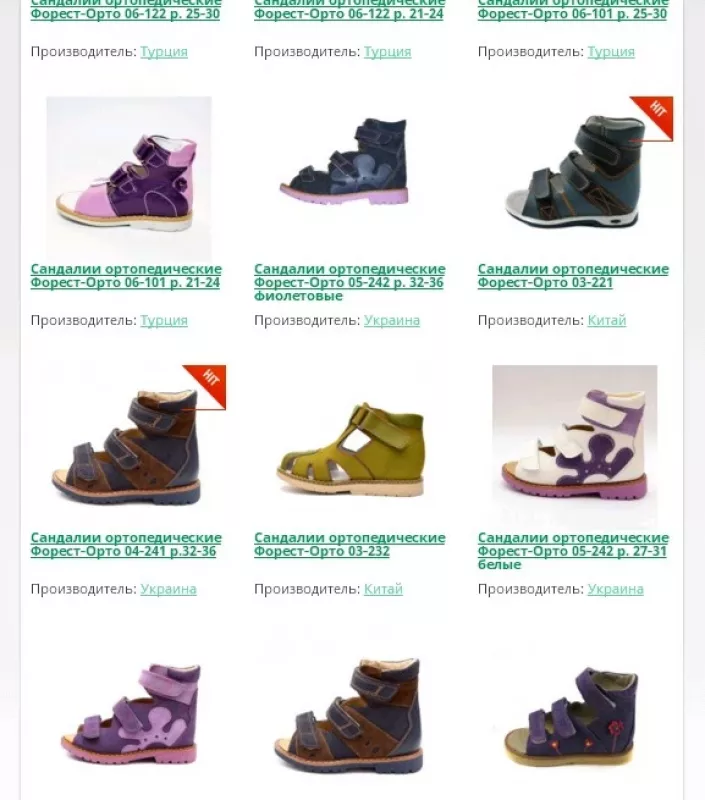Open the 05-242 р. 27-31 белые sandals link
The height and width of the screenshot is (800, 705).
click(x=573, y=551)
